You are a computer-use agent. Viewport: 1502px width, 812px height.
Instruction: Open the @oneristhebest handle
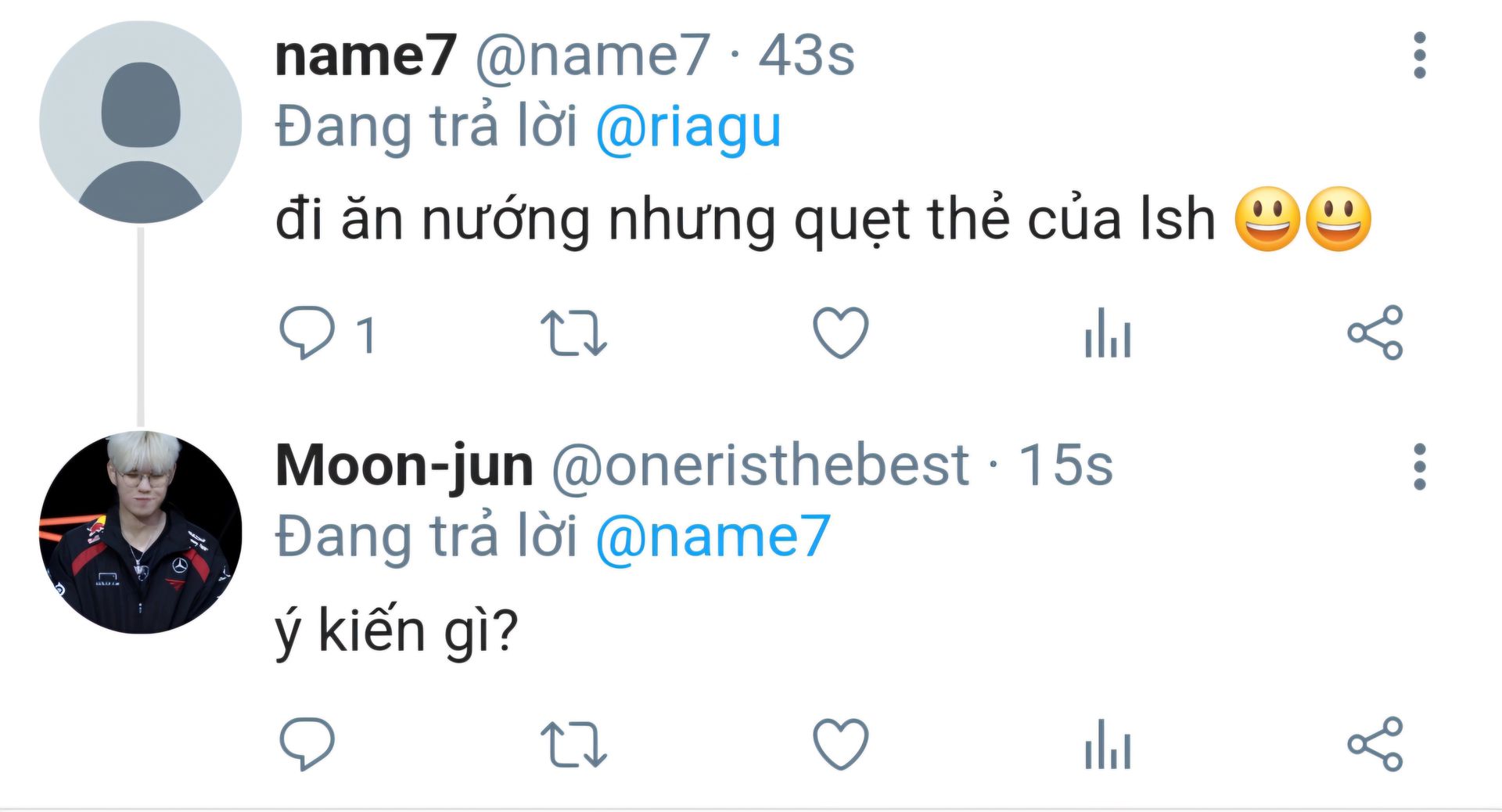click(x=760, y=466)
